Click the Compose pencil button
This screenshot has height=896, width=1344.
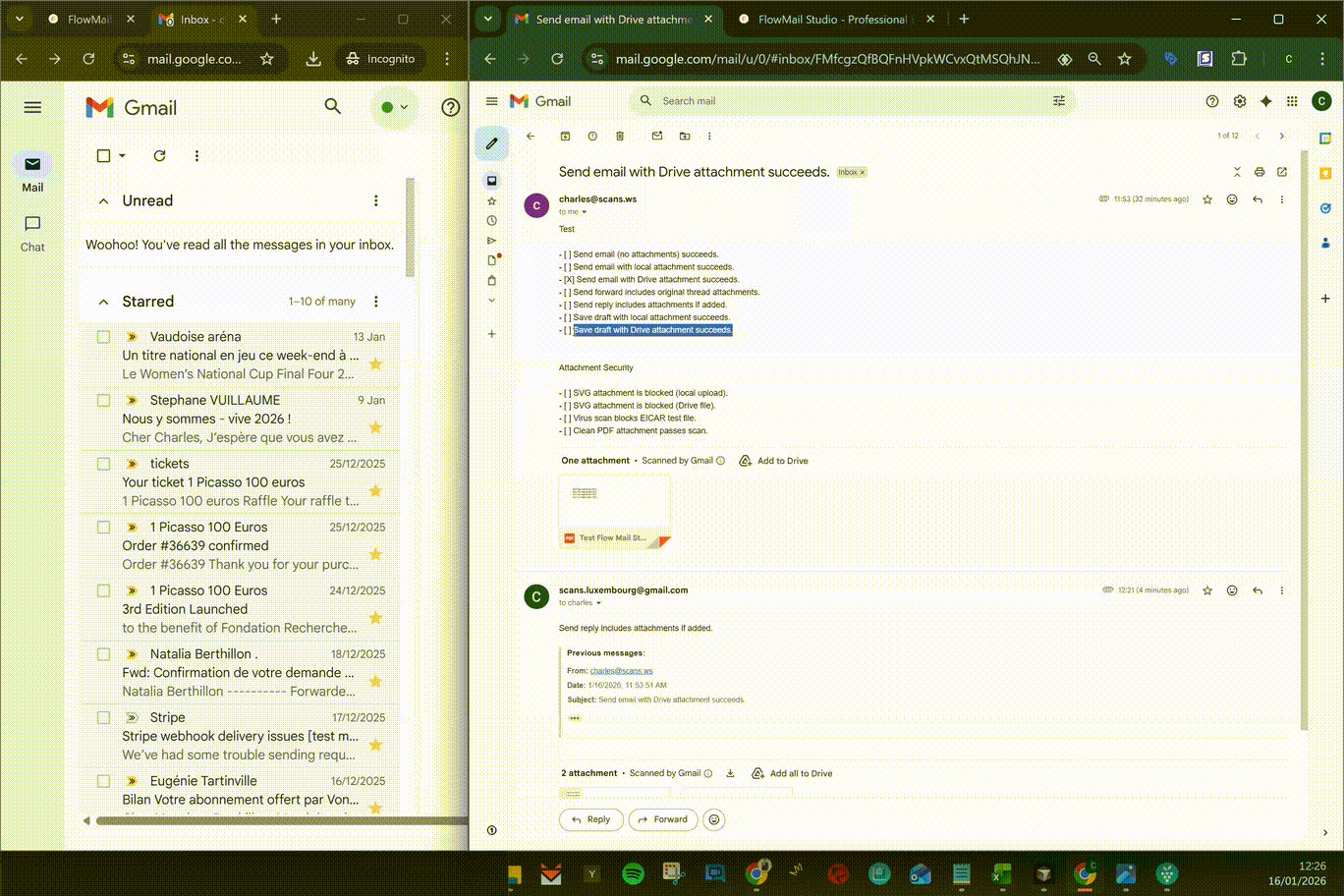coord(491,143)
